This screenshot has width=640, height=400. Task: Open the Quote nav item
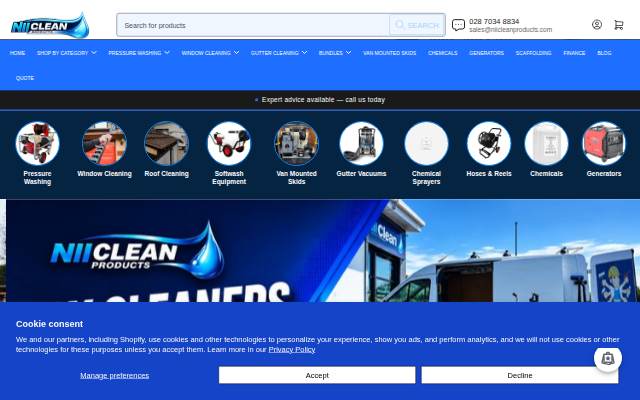(x=25, y=78)
